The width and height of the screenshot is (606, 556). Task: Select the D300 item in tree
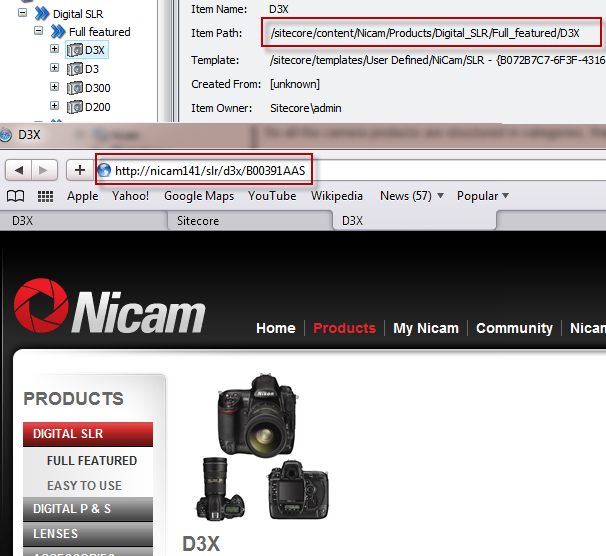tap(98, 88)
